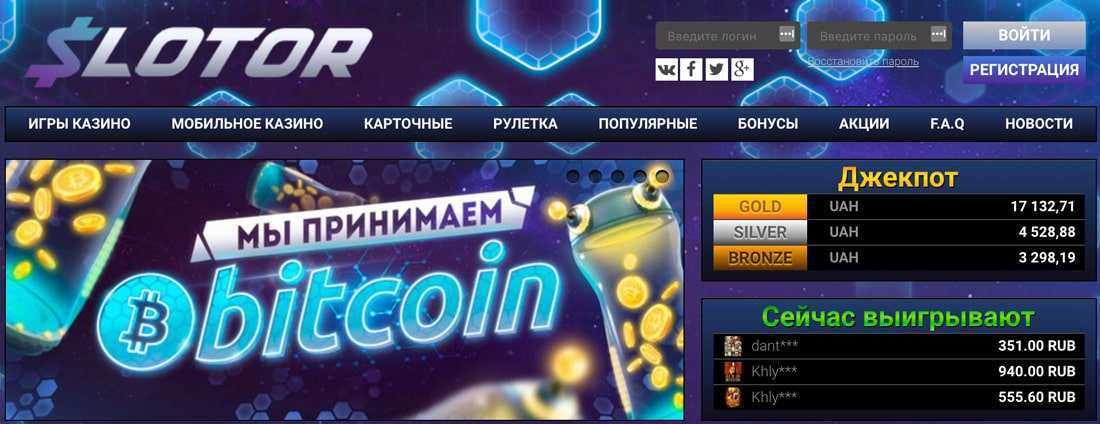Open the ИГРЫ КАЗИНО menu
The width and height of the screenshot is (1100, 424).
[x=79, y=124]
